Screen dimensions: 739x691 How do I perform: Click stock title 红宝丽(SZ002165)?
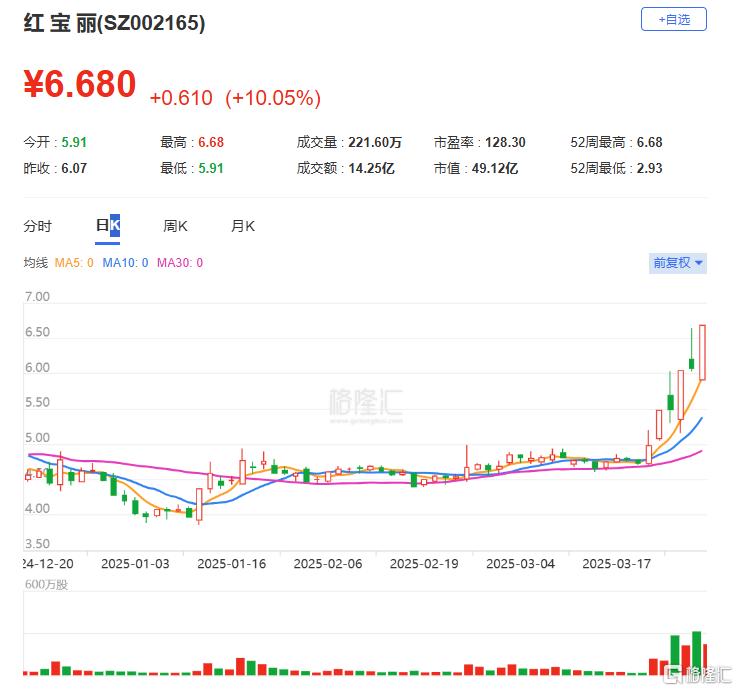pyautogui.click(x=115, y=23)
